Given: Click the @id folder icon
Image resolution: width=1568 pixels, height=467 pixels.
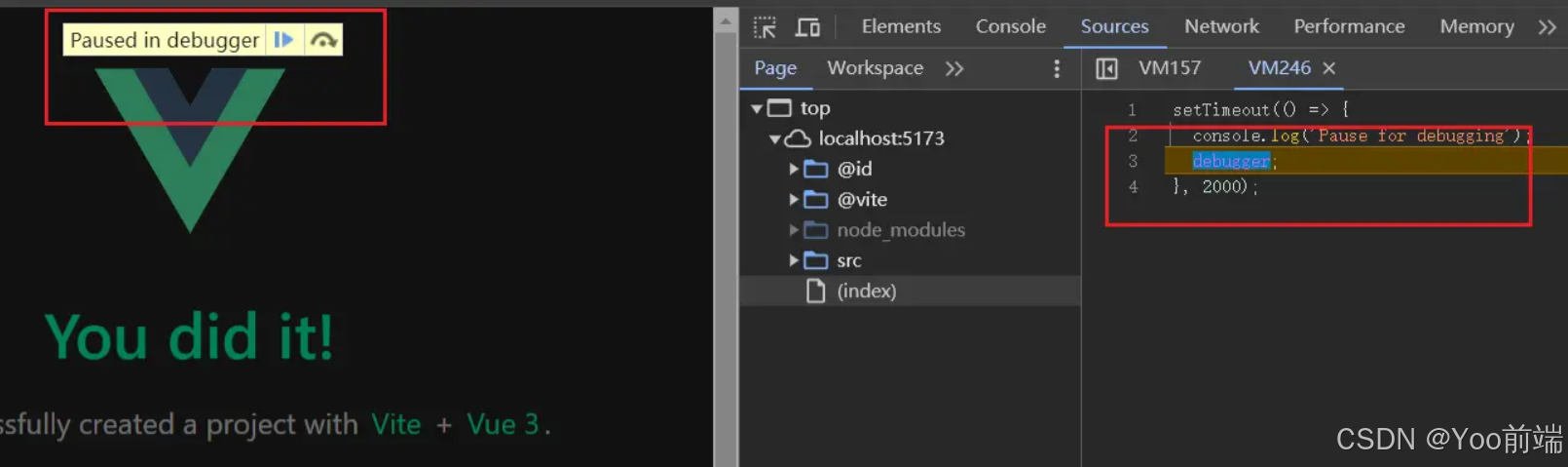Looking at the screenshot, I should coord(816,170).
